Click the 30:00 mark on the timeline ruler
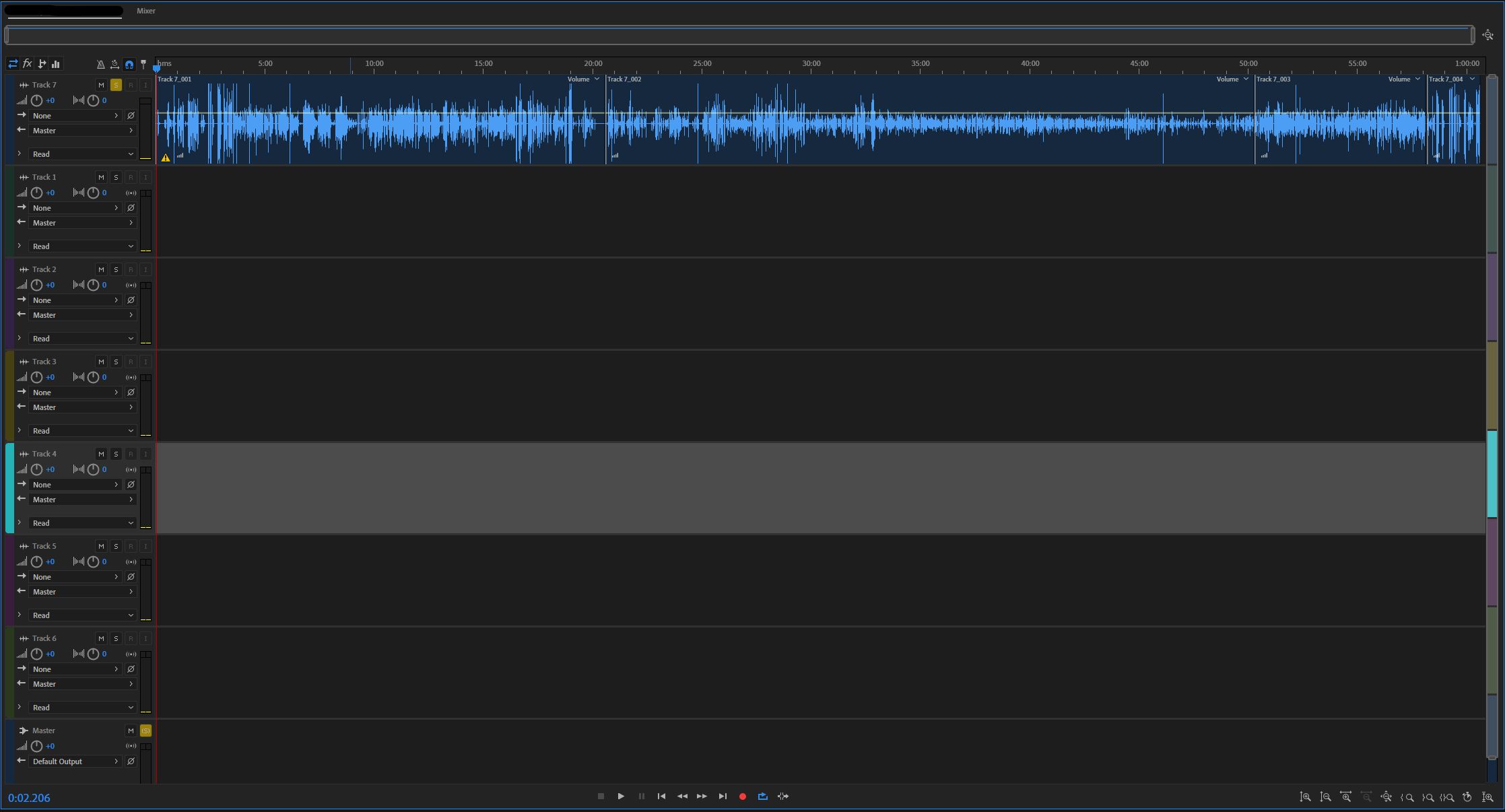Viewport: 1505px width, 812px height. coord(811,64)
